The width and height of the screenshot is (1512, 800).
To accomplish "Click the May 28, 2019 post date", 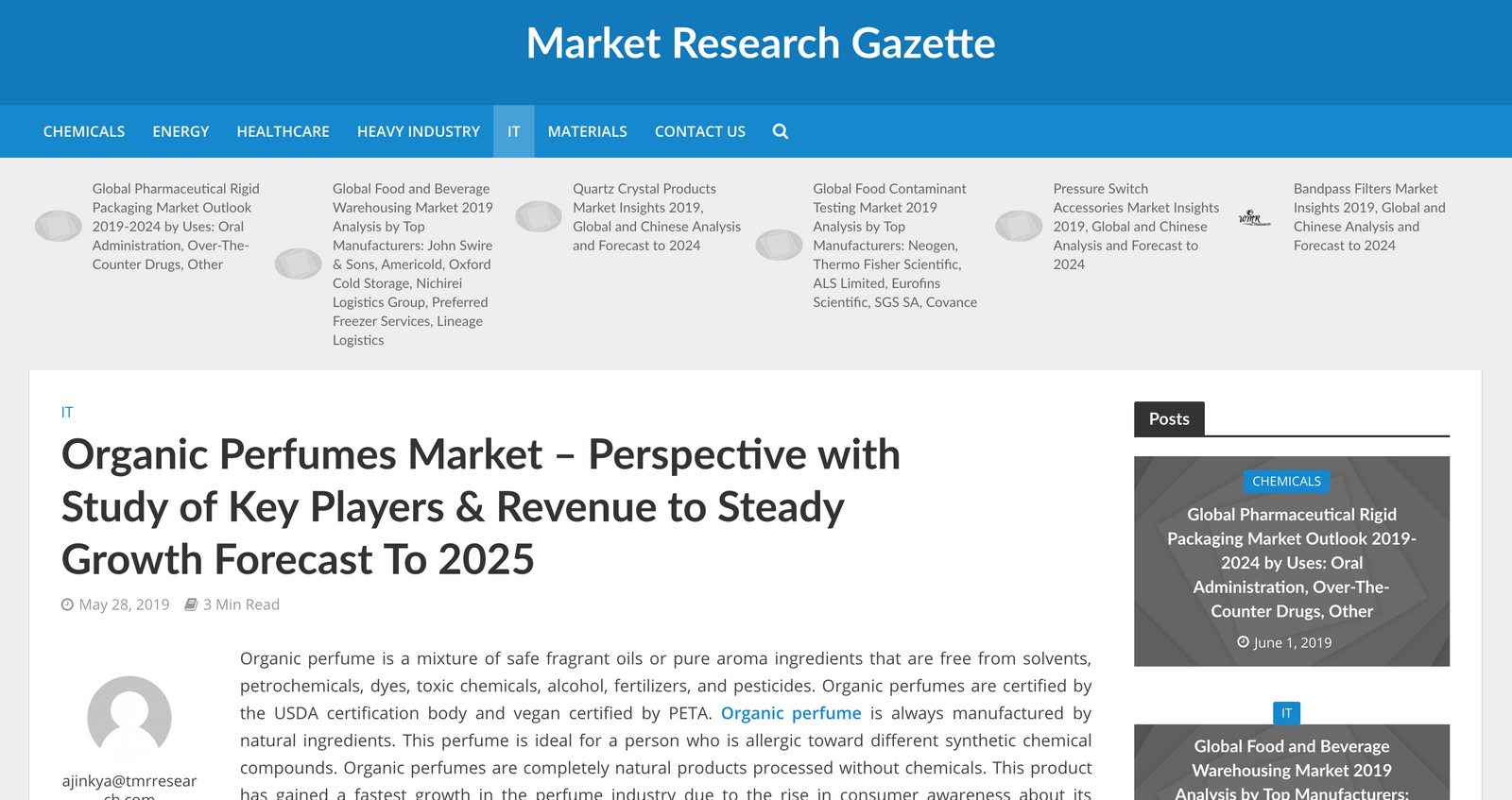I will tap(125, 604).
